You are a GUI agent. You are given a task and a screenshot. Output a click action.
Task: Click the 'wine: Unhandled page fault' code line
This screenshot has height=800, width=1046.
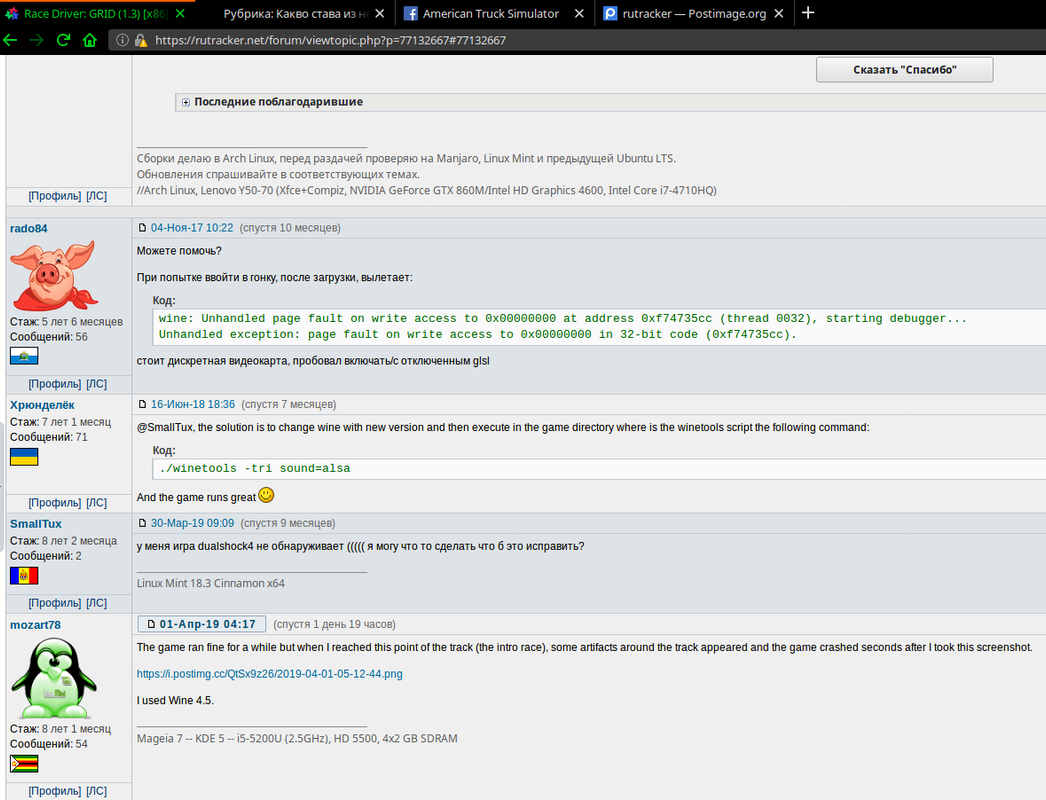pos(562,318)
